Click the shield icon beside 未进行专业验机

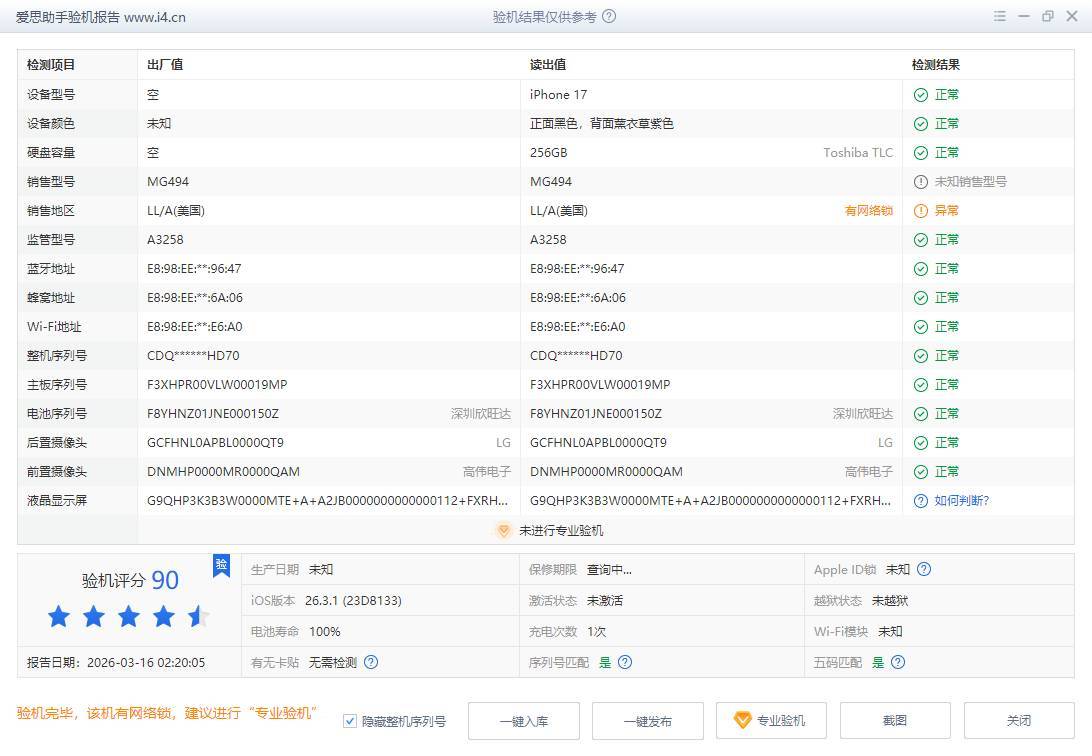coord(504,531)
